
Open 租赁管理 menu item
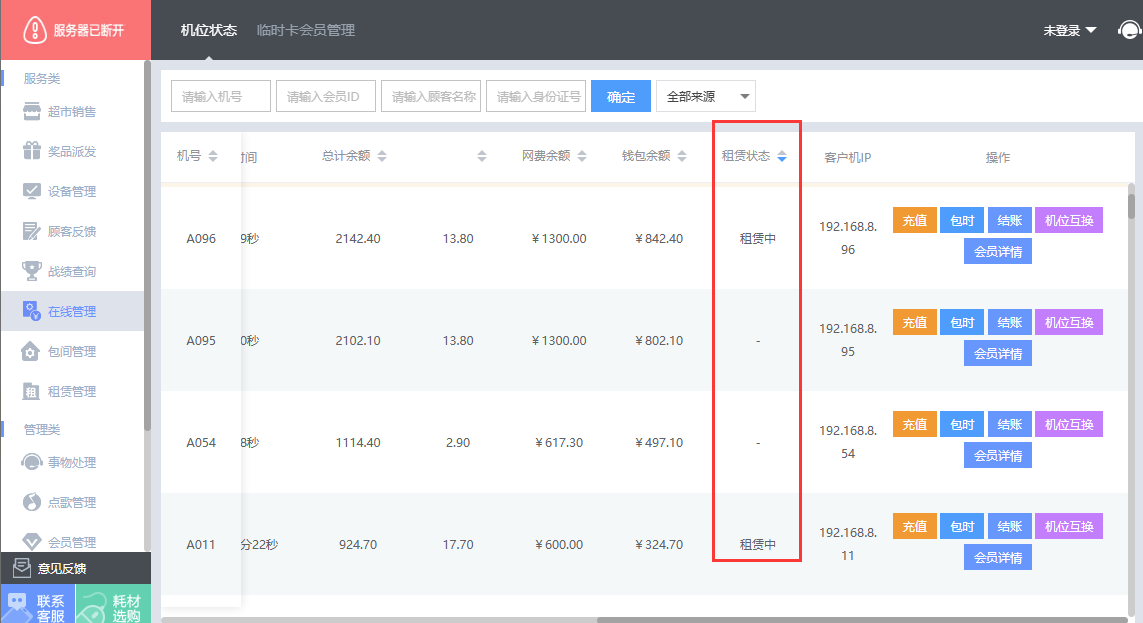click(x=73, y=391)
